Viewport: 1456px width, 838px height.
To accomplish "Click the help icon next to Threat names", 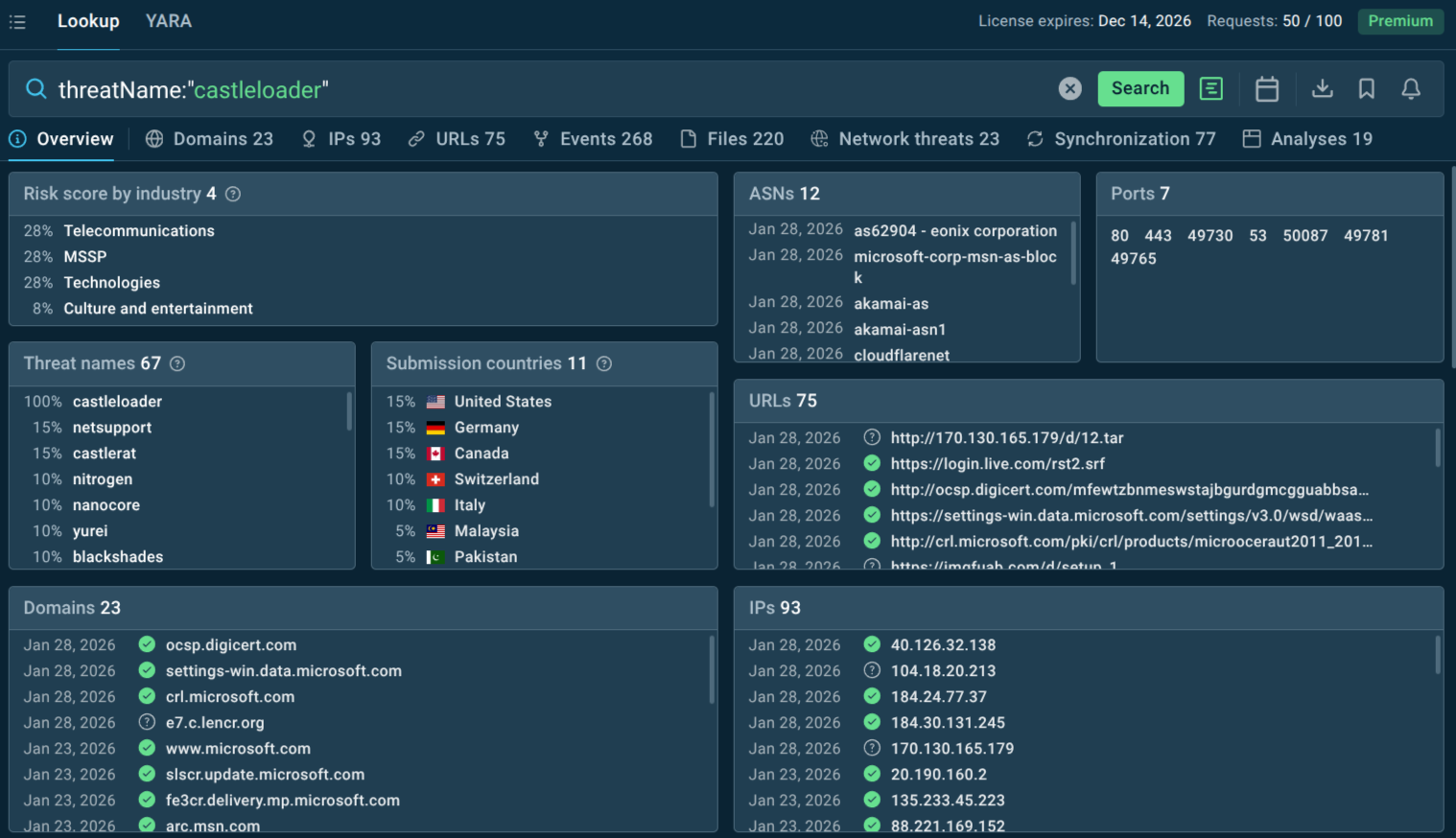I will (178, 363).
